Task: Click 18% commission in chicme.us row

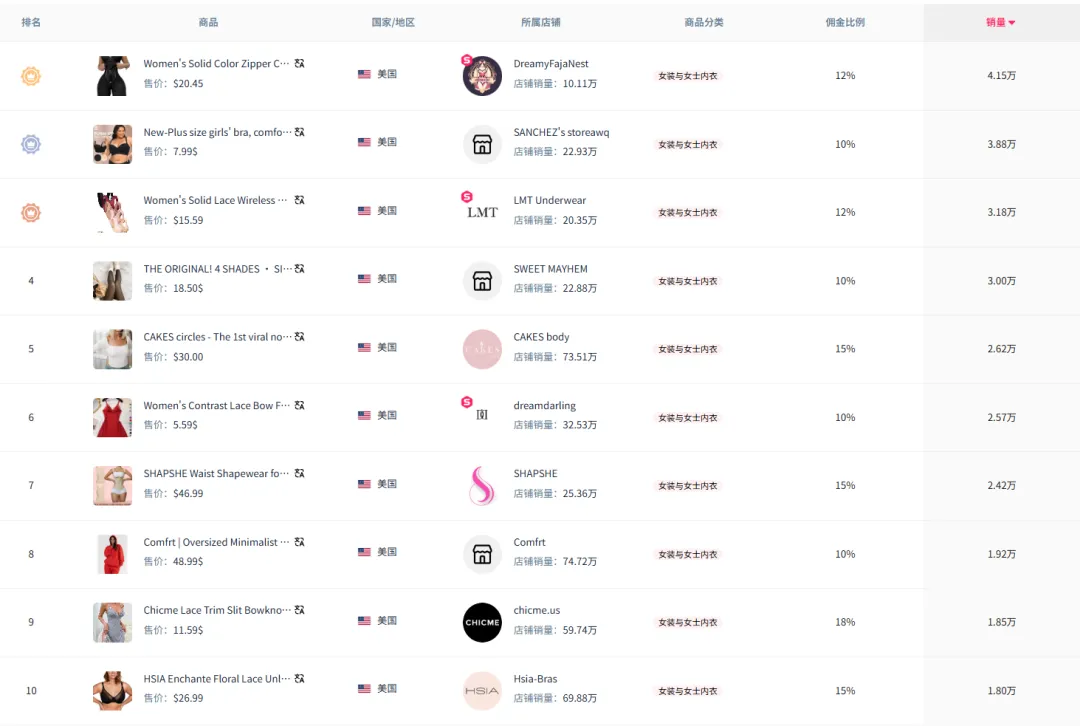Action: 845,621
